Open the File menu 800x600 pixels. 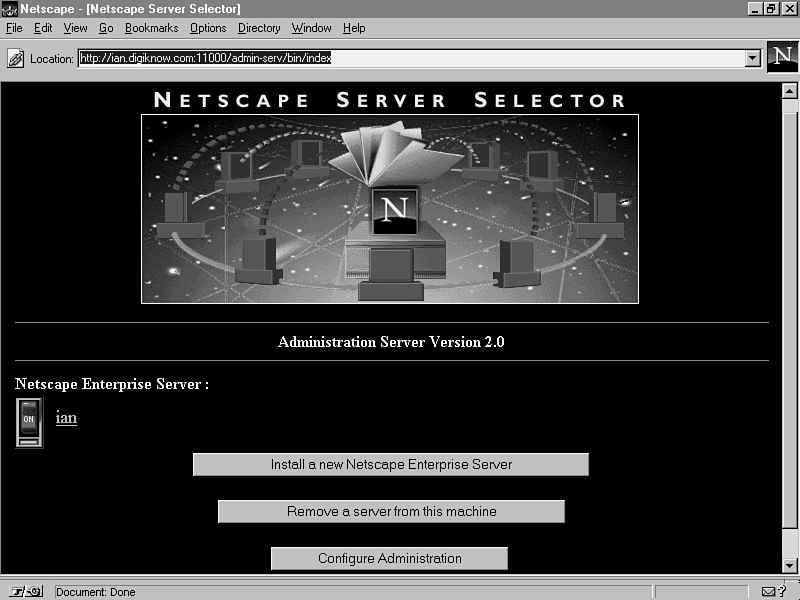click(14, 28)
